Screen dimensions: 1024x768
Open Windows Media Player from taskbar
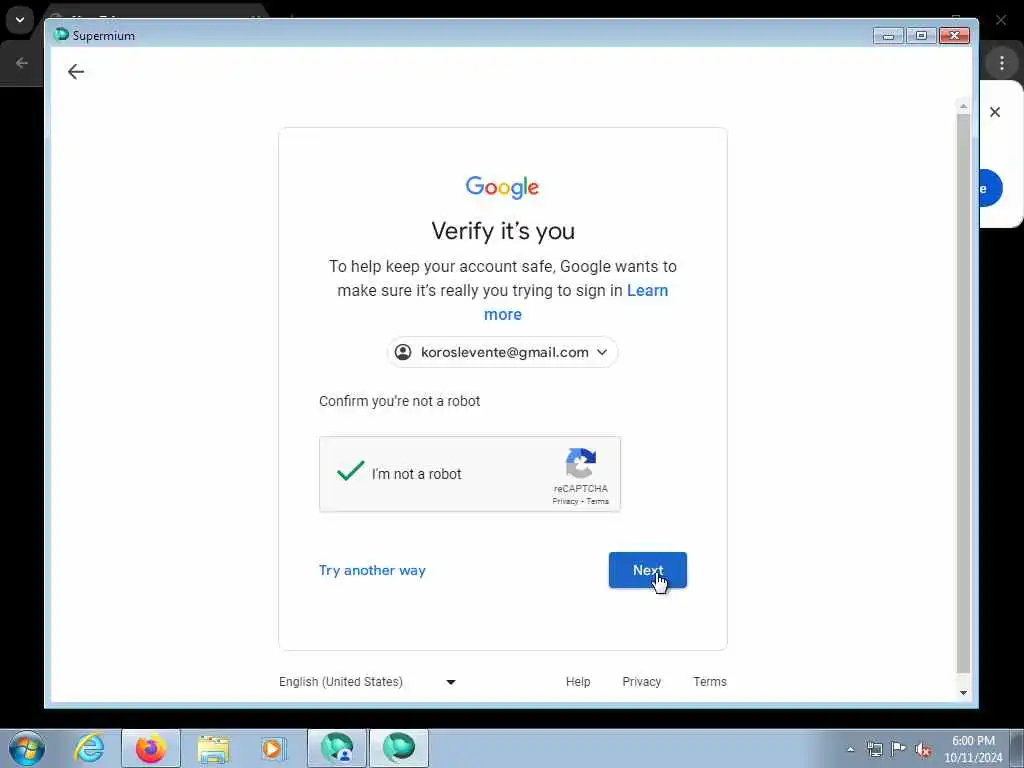pos(274,748)
